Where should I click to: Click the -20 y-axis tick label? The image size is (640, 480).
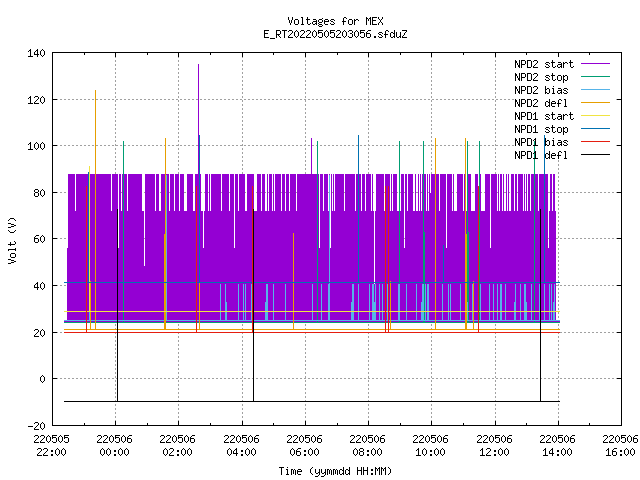[x=36, y=426]
